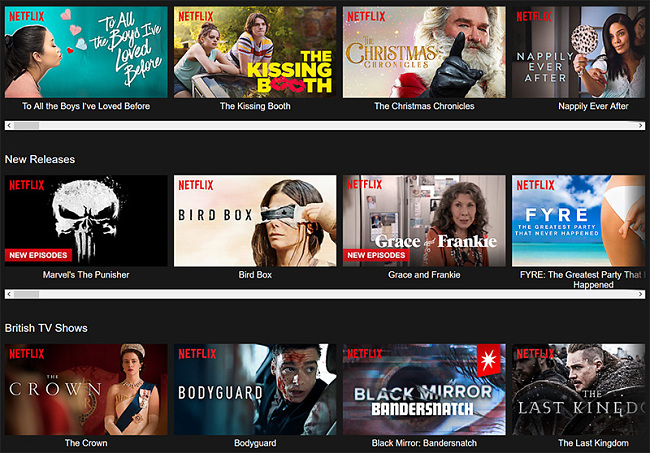Click right arrow of top row scrollbar
This screenshot has height=453, width=650.
[641, 125]
